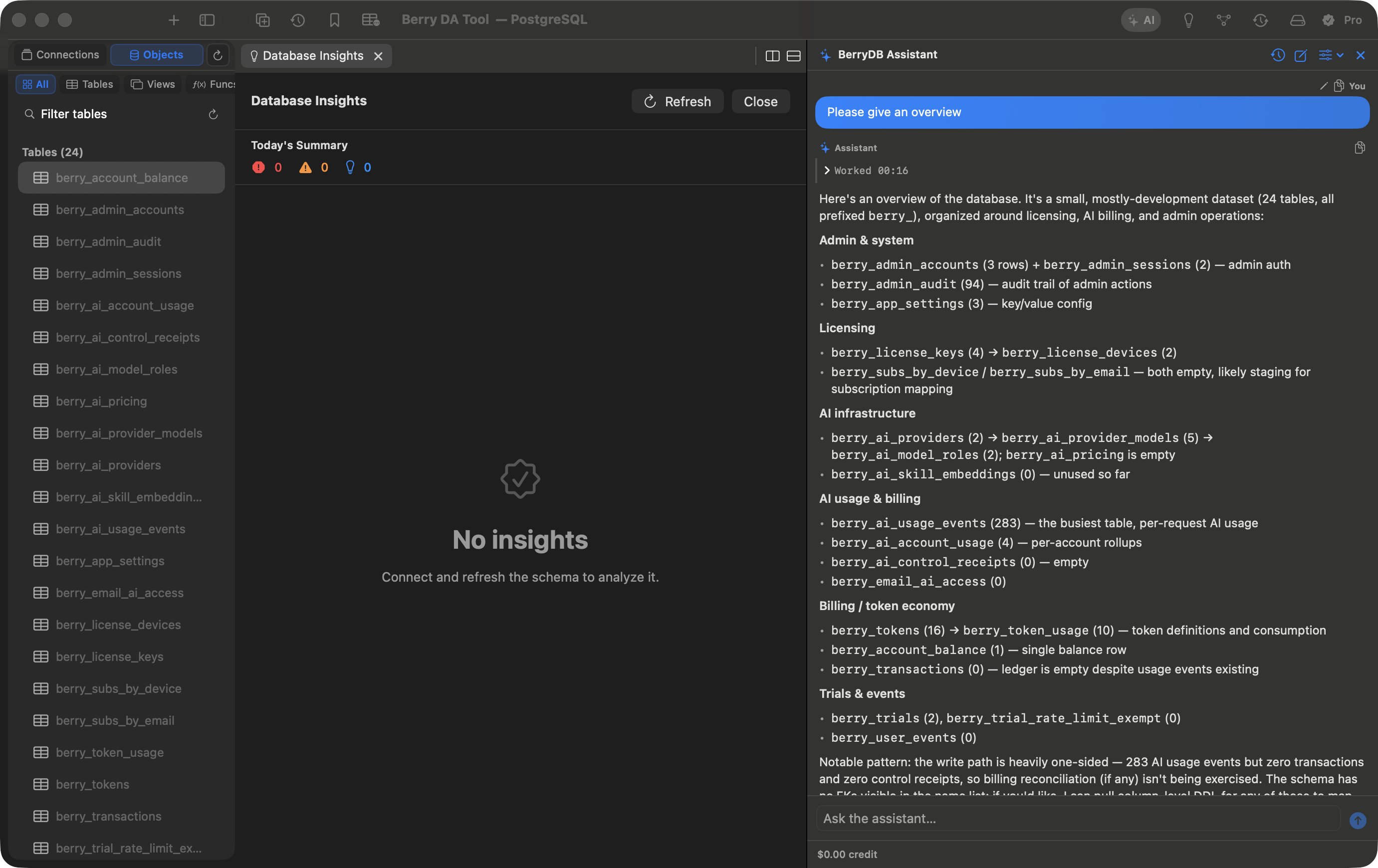This screenshot has width=1378, height=868.
Task: Select the Views filter chip
Action: 153,84
